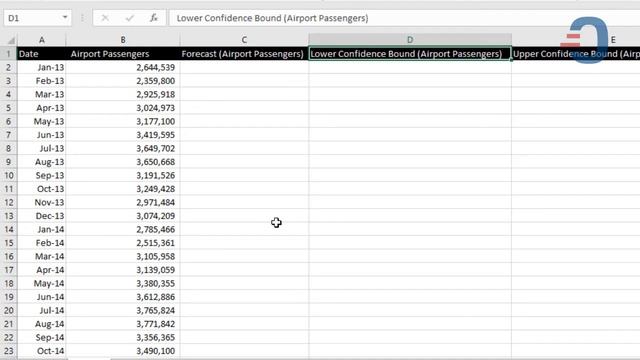Select the Aug-13 date cell
This screenshot has width=640, height=360.
[x=41, y=162]
